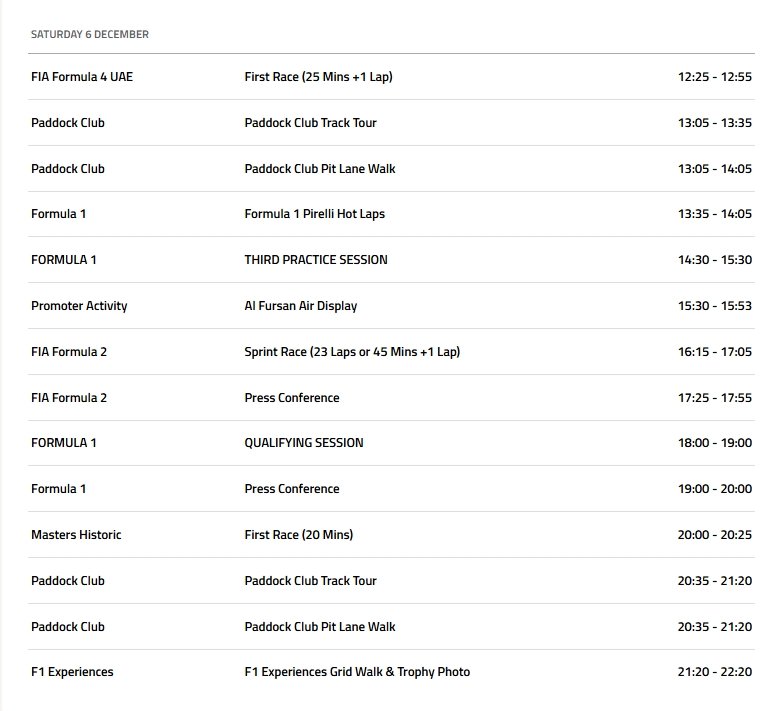The width and height of the screenshot is (778, 711).
Task: Click the 17:25 - 17:55 Press Conference time
Action: pyautogui.click(x=714, y=398)
